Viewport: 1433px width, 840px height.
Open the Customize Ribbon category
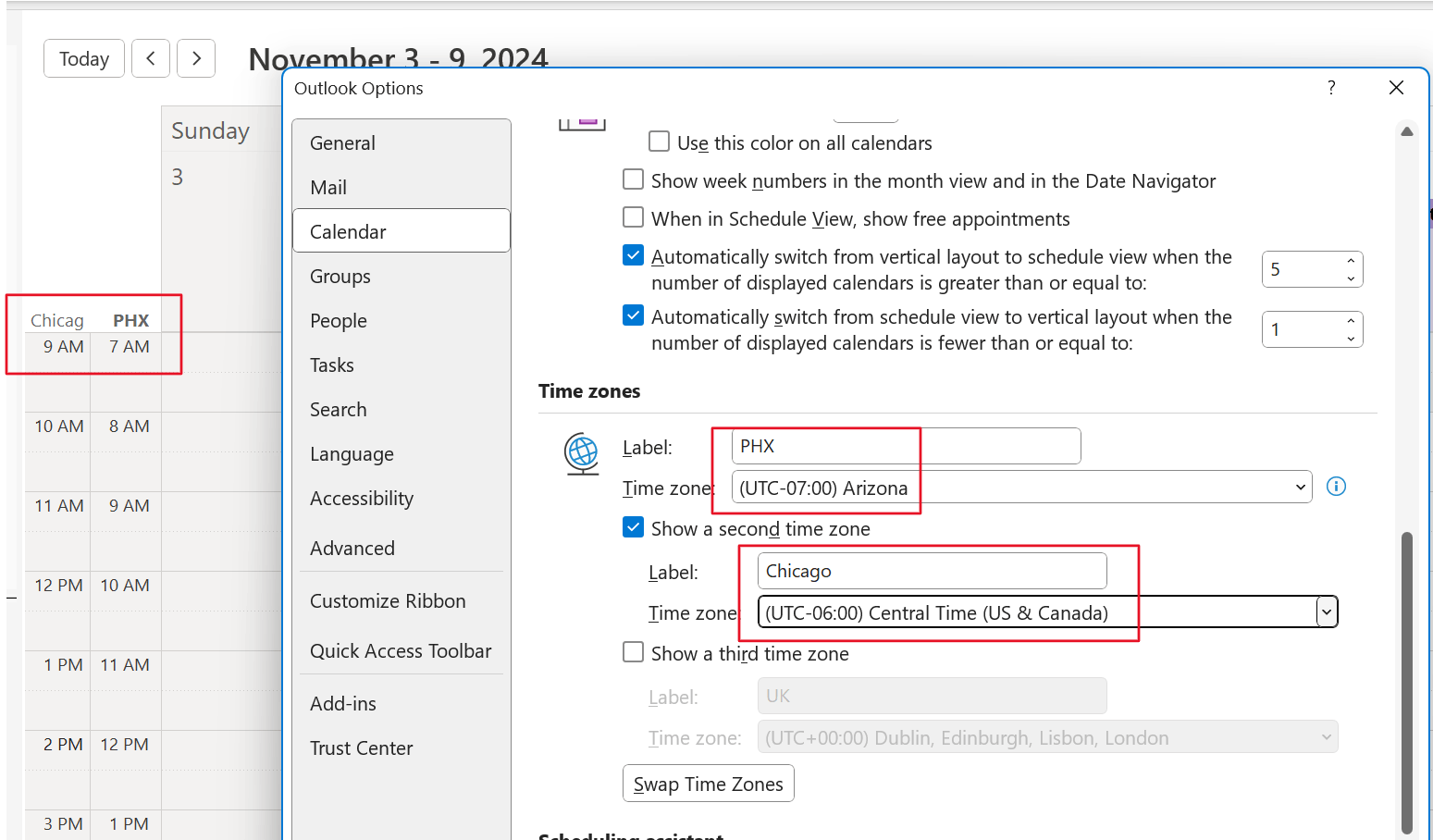(401, 601)
